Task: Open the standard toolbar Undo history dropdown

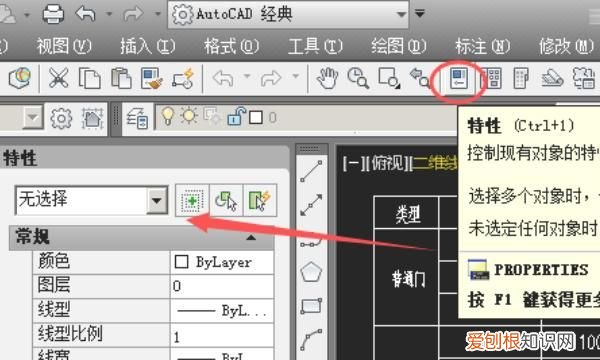Action: 247,77
